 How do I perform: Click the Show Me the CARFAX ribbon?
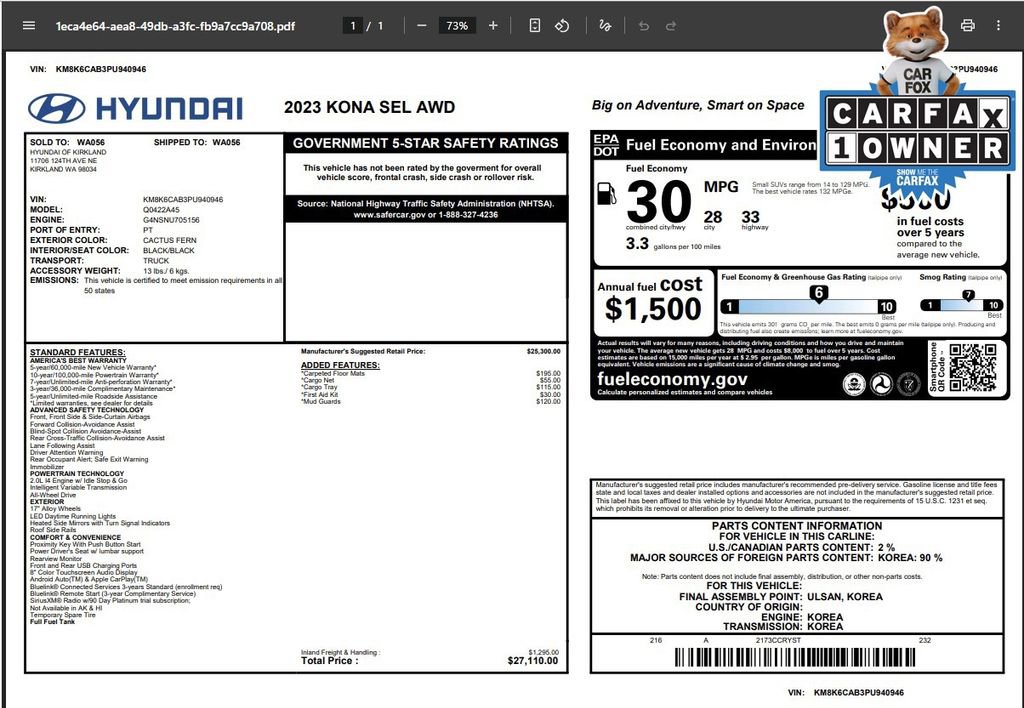click(917, 177)
